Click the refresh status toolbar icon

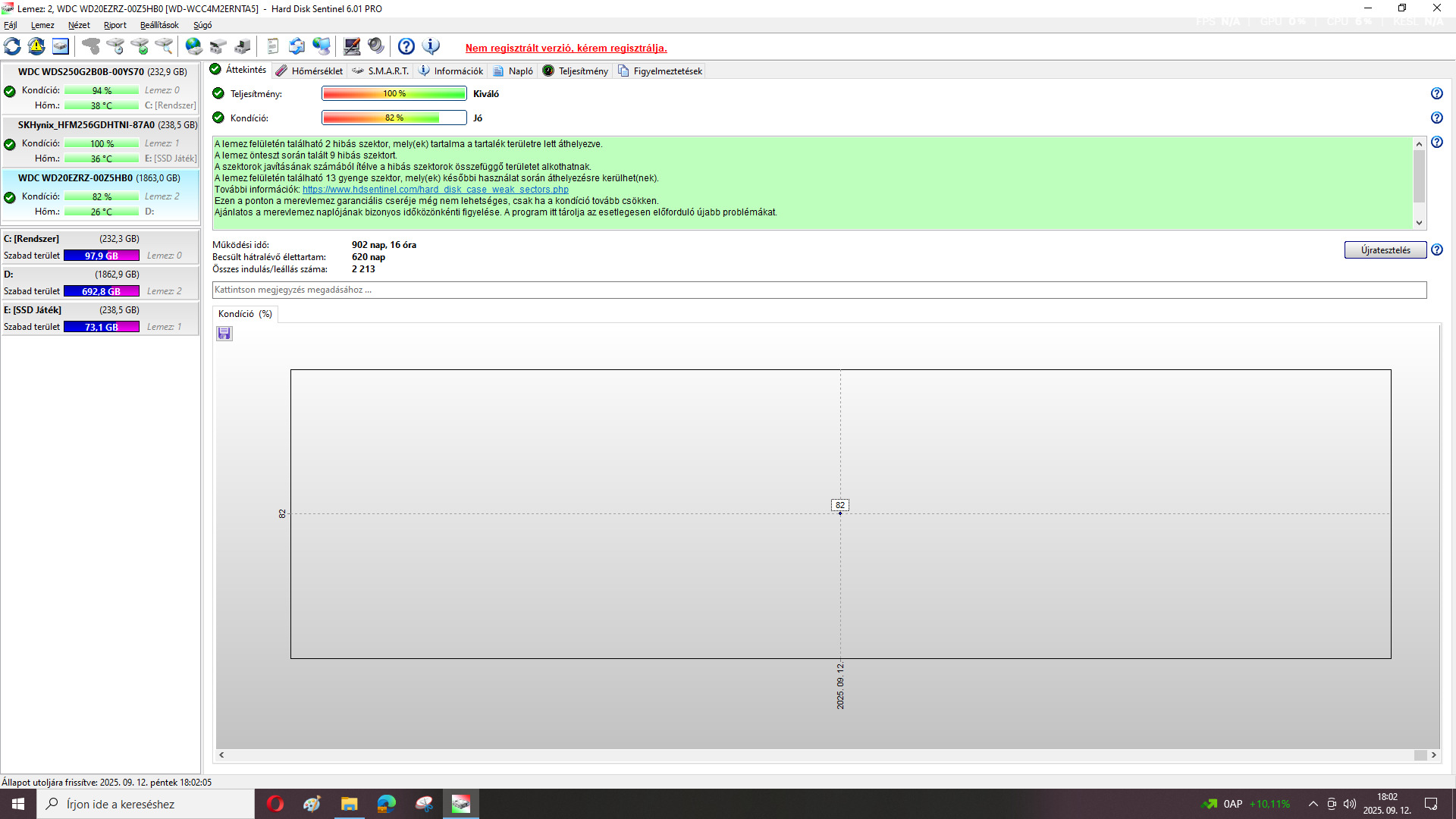[12, 46]
